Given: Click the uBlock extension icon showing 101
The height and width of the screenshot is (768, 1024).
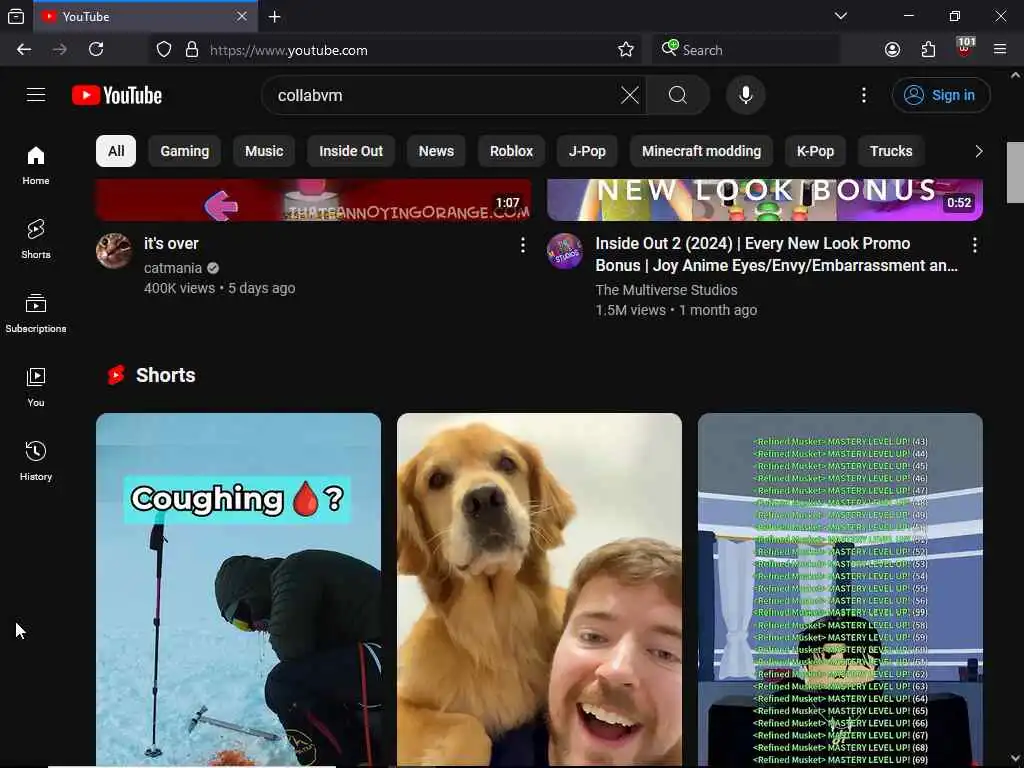Looking at the screenshot, I should pyautogui.click(x=965, y=48).
